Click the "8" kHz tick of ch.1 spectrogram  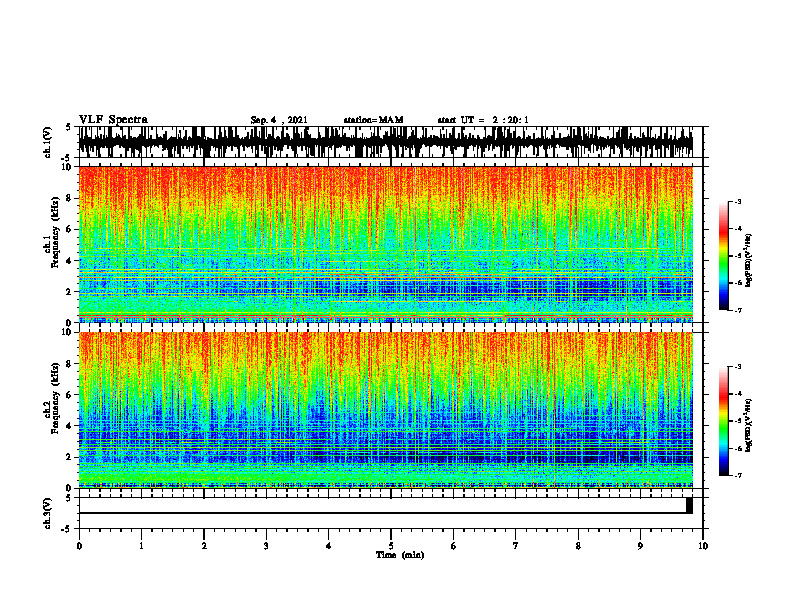pos(70,198)
